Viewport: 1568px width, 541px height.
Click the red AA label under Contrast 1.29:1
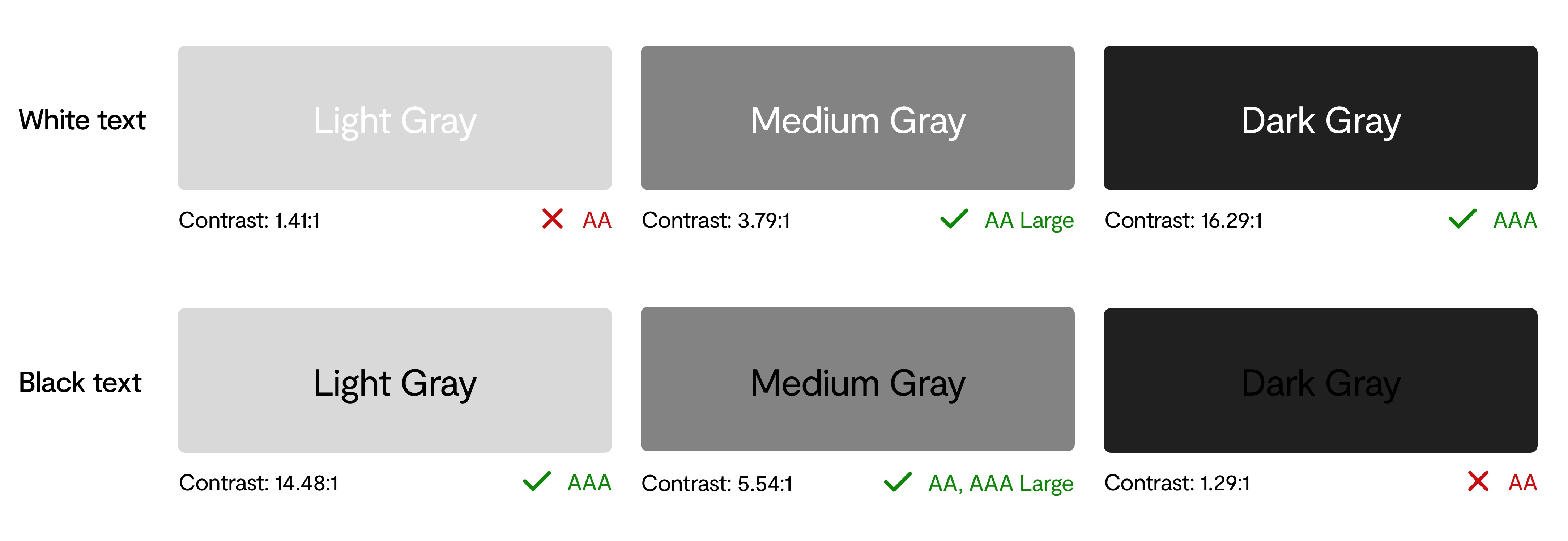[1522, 482]
